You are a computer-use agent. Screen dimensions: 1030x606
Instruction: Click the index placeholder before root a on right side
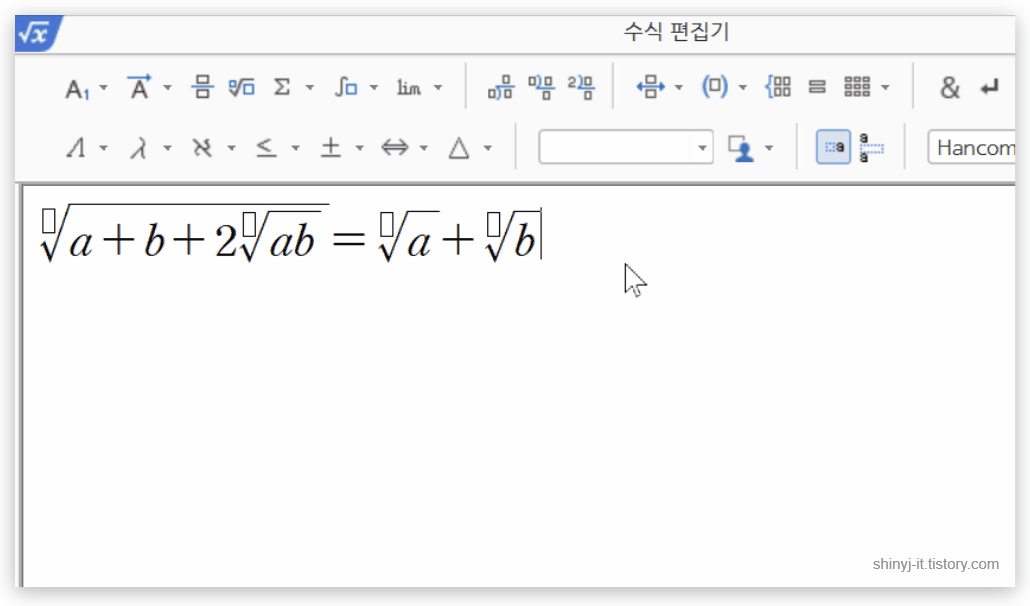[x=387, y=224]
